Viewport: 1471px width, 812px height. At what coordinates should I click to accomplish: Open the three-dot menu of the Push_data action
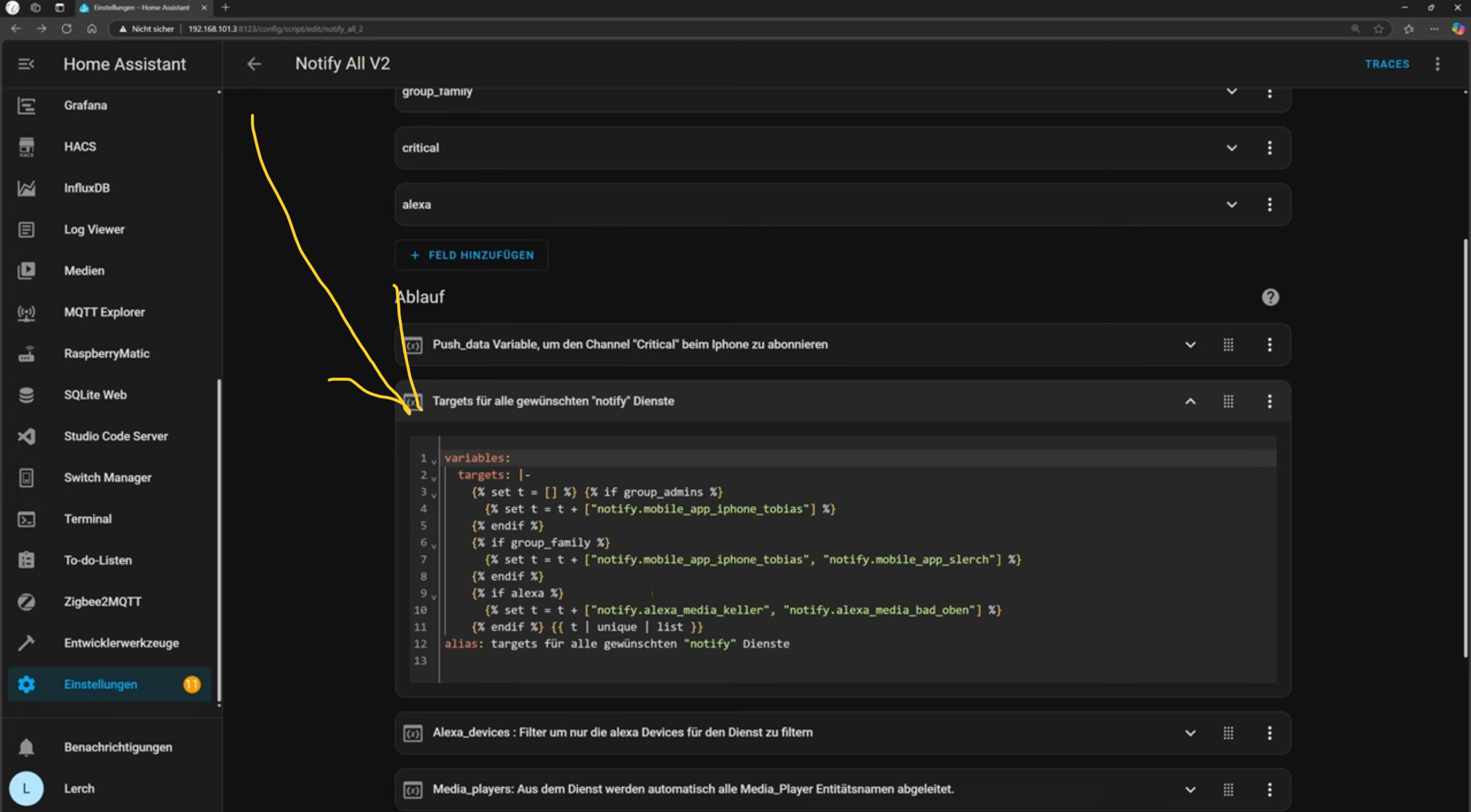click(x=1270, y=345)
